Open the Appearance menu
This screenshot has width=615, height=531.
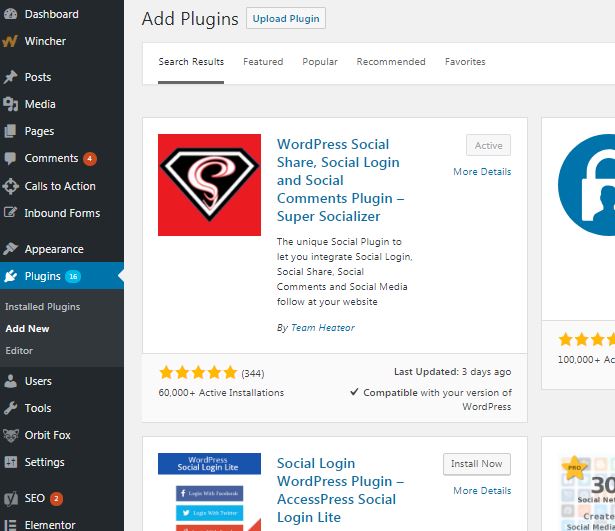point(54,249)
